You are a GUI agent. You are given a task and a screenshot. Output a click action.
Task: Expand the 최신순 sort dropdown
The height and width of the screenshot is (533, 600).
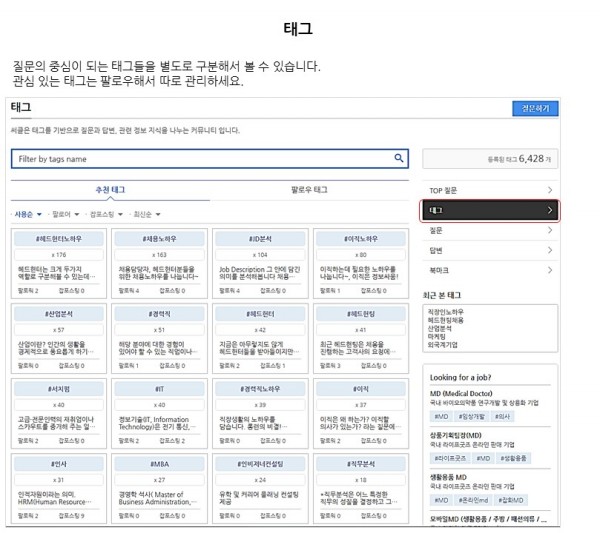pos(145,214)
